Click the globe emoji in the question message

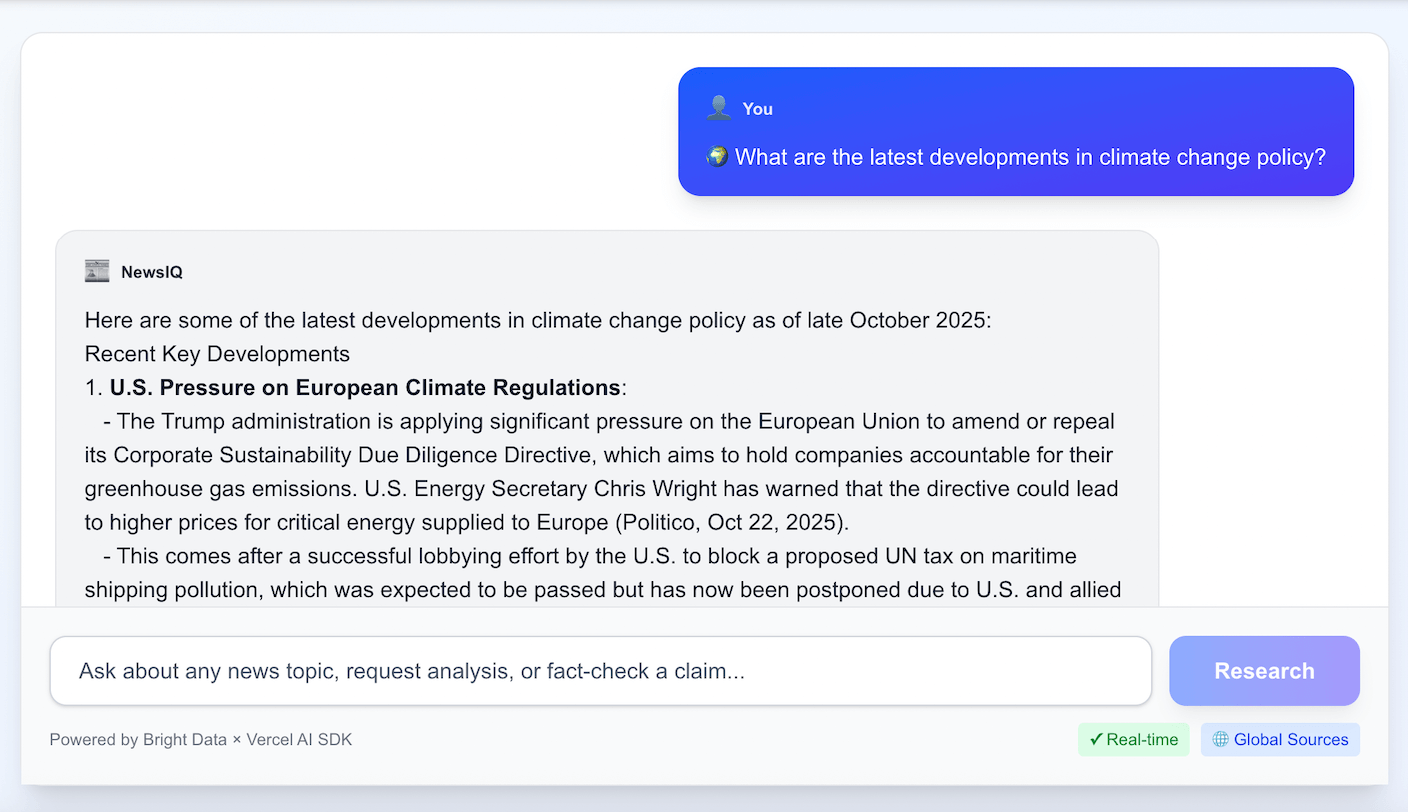coord(716,156)
